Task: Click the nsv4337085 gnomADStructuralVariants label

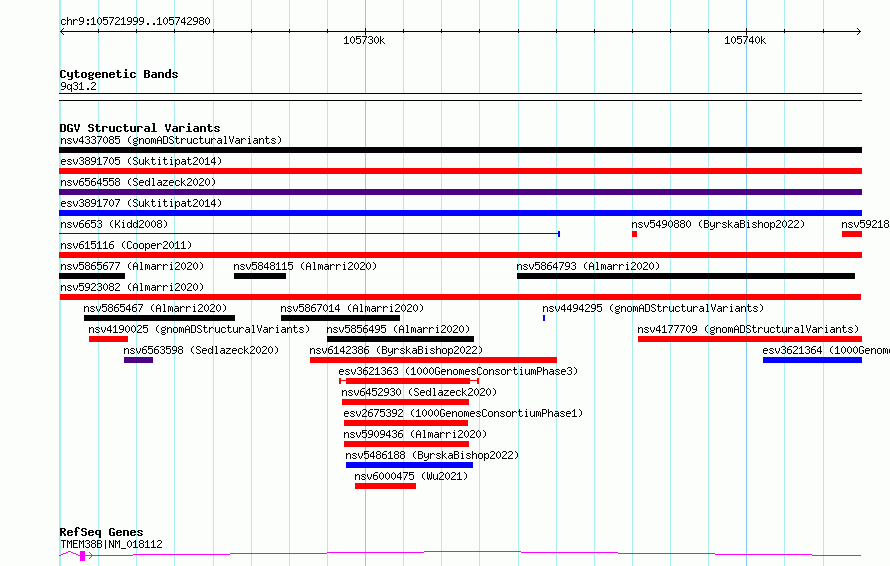Action: [171, 140]
